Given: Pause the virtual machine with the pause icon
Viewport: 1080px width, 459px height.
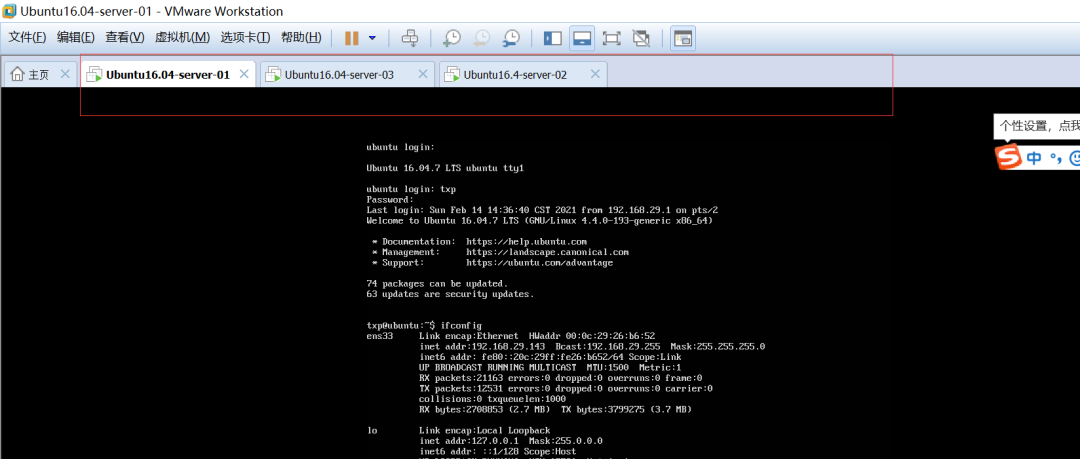Looking at the screenshot, I should click(351, 38).
